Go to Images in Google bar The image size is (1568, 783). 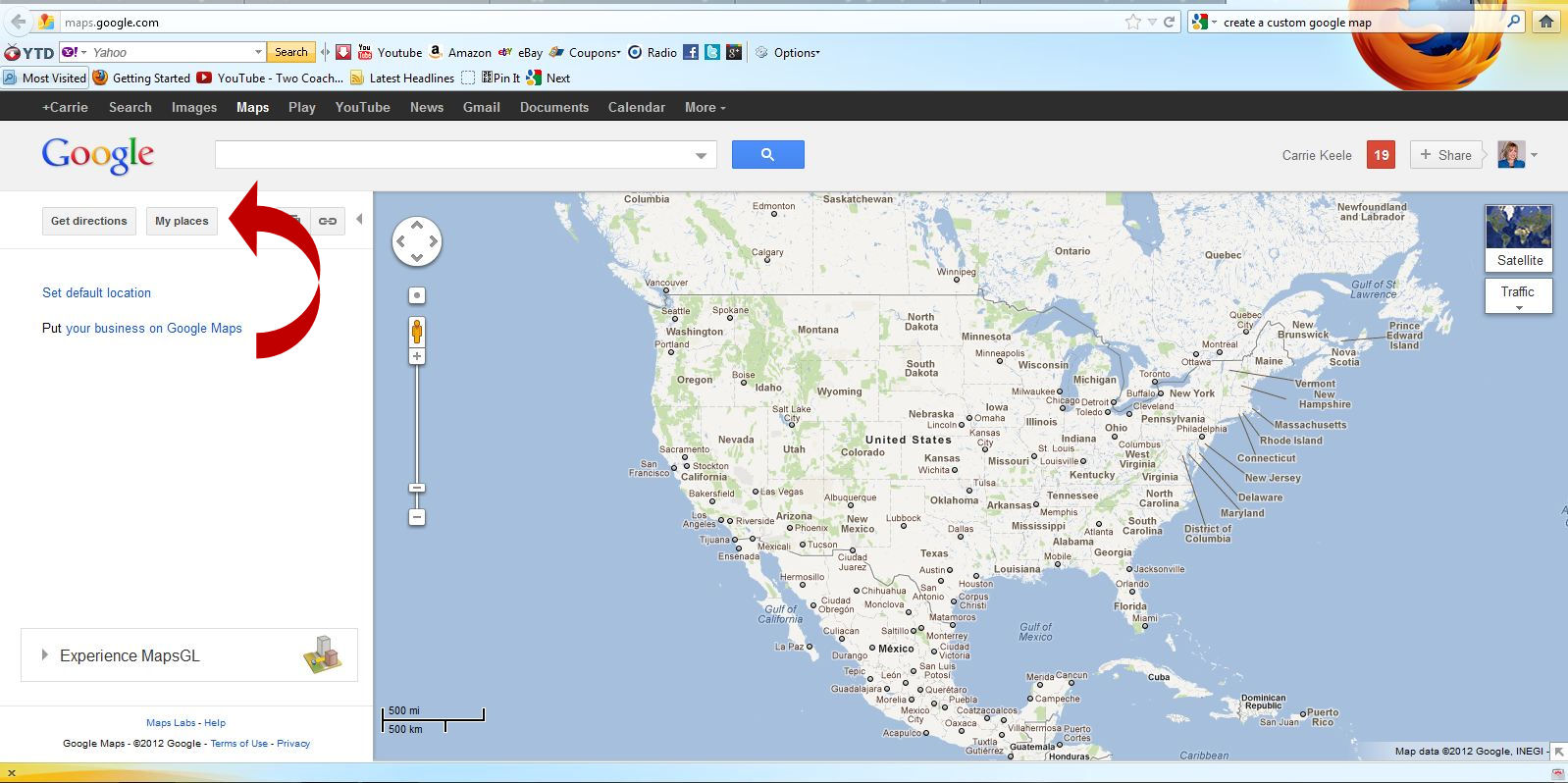click(194, 107)
